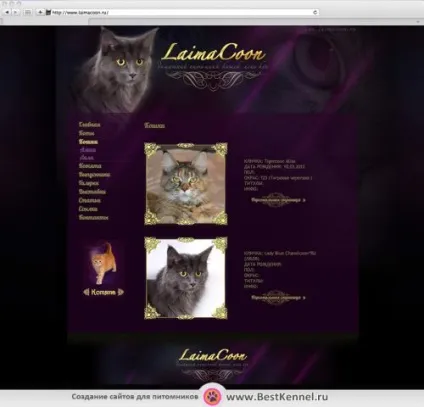The width and height of the screenshot is (424, 407).
Task: Click the LaimaCoon footer logo
Action: 213,356
